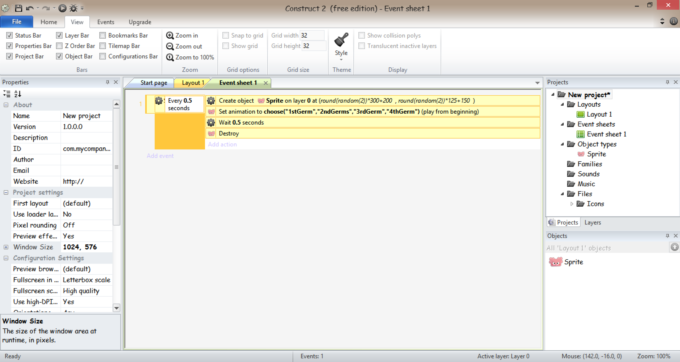This screenshot has width=680, height=362.
Task: Enable the Tilemap Bar checkbox
Action: (103, 46)
